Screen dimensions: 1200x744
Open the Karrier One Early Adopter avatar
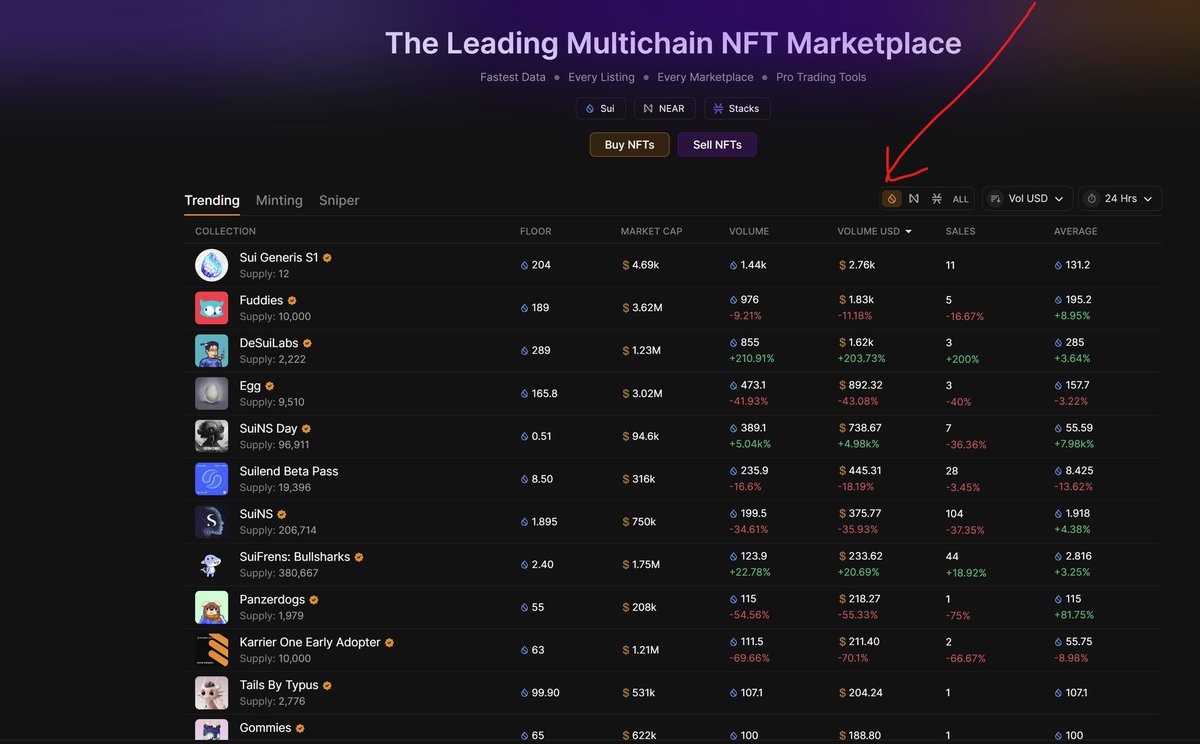pyautogui.click(x=211, y=650)
